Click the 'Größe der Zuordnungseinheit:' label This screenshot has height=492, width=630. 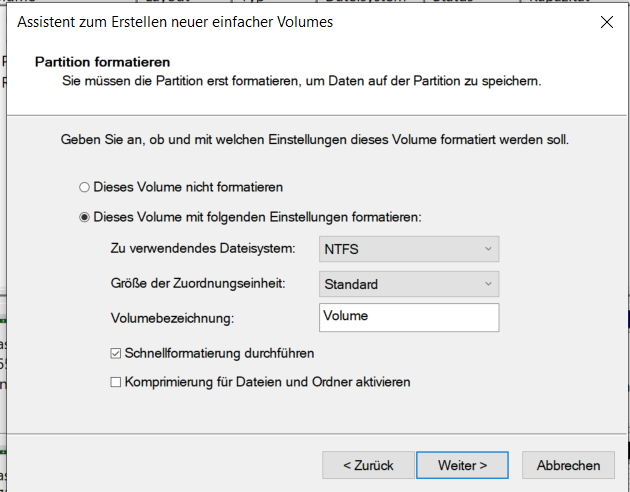coord(197,284)
